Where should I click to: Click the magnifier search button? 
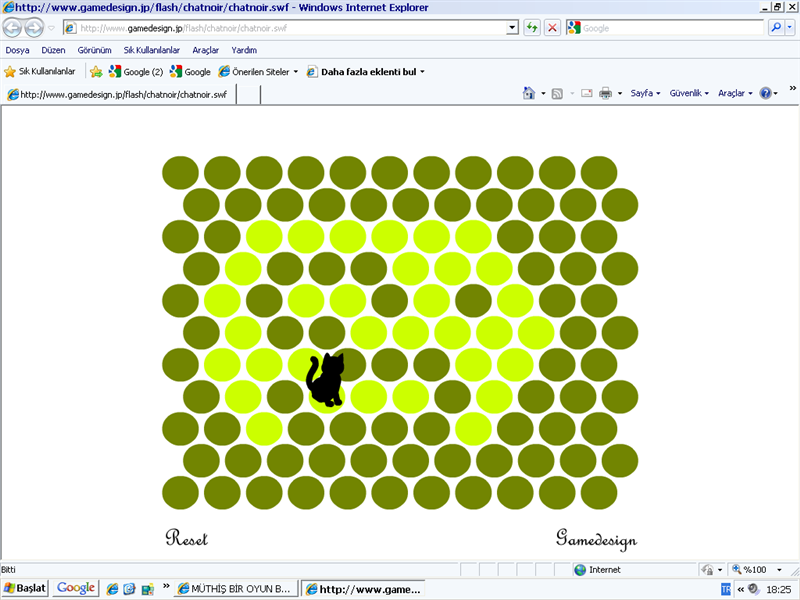(x=776, y=28)
